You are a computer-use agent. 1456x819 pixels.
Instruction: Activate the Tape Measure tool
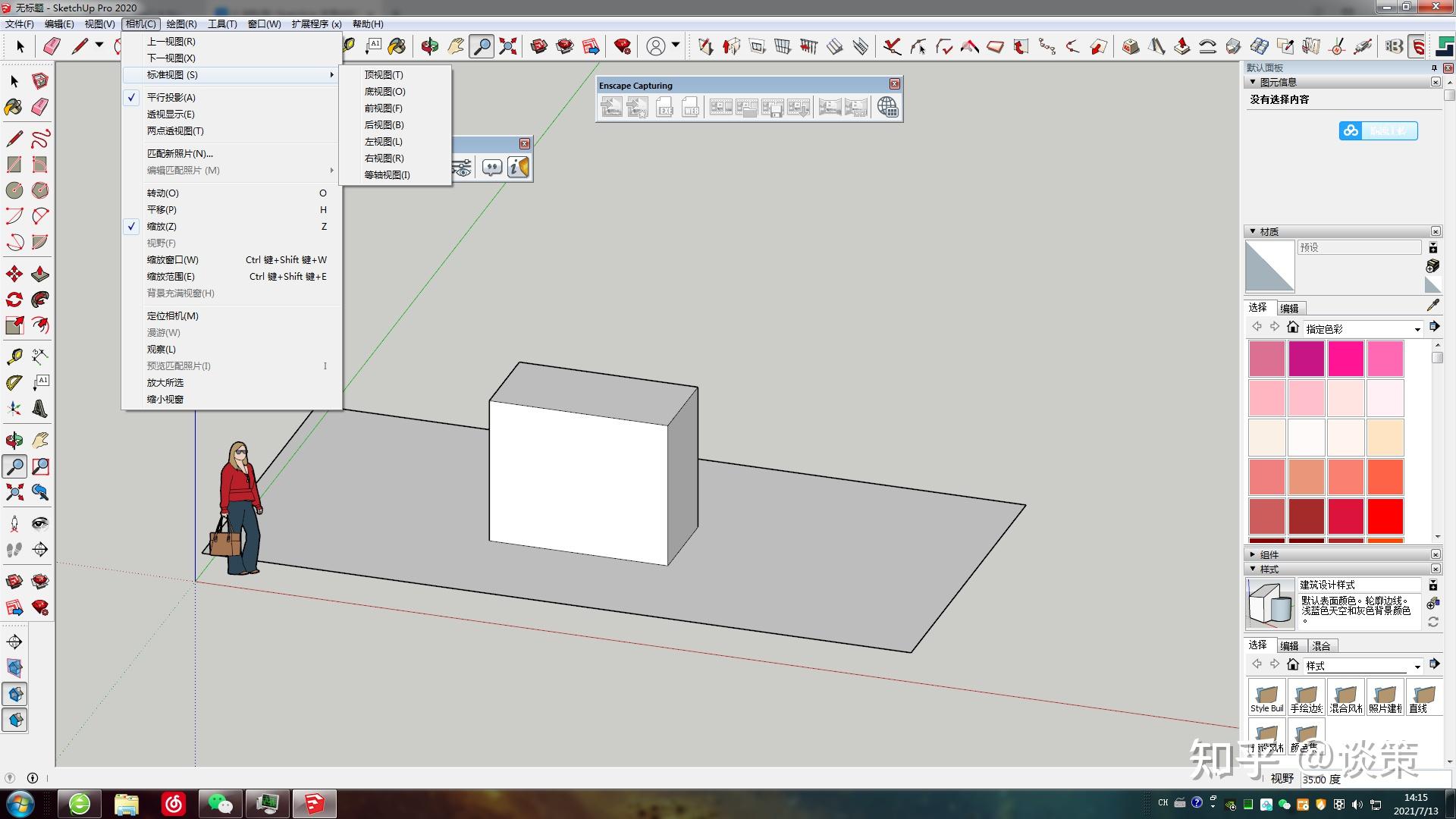14,356
